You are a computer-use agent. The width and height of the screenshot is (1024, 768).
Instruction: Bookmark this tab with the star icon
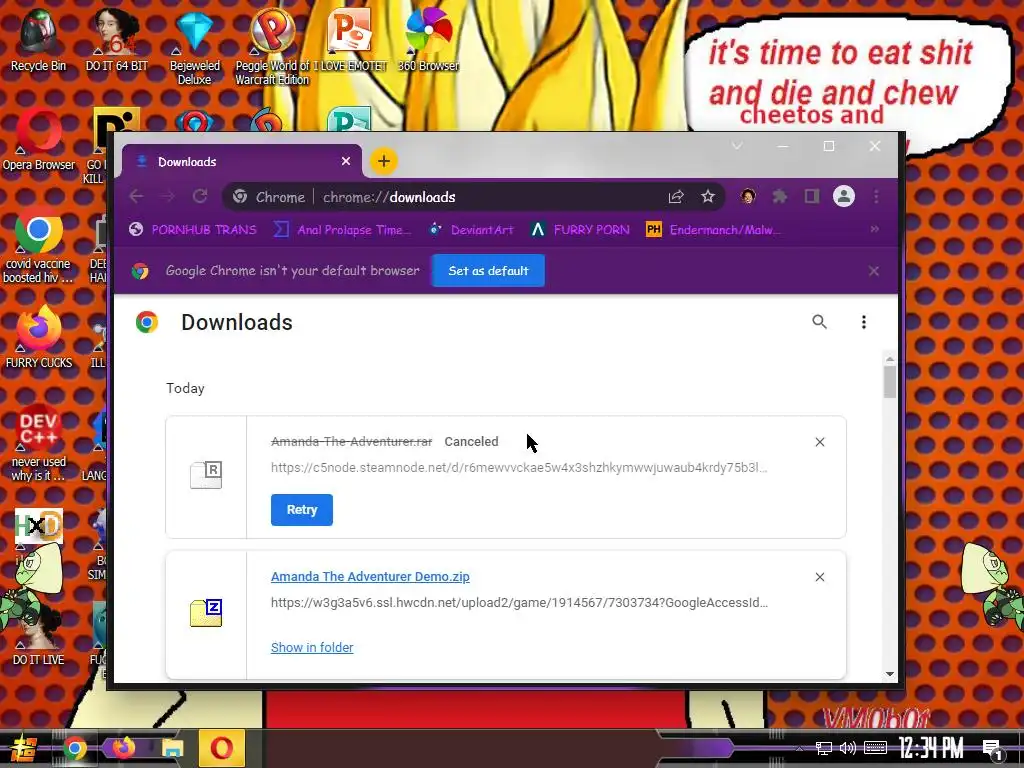[708, 197]
